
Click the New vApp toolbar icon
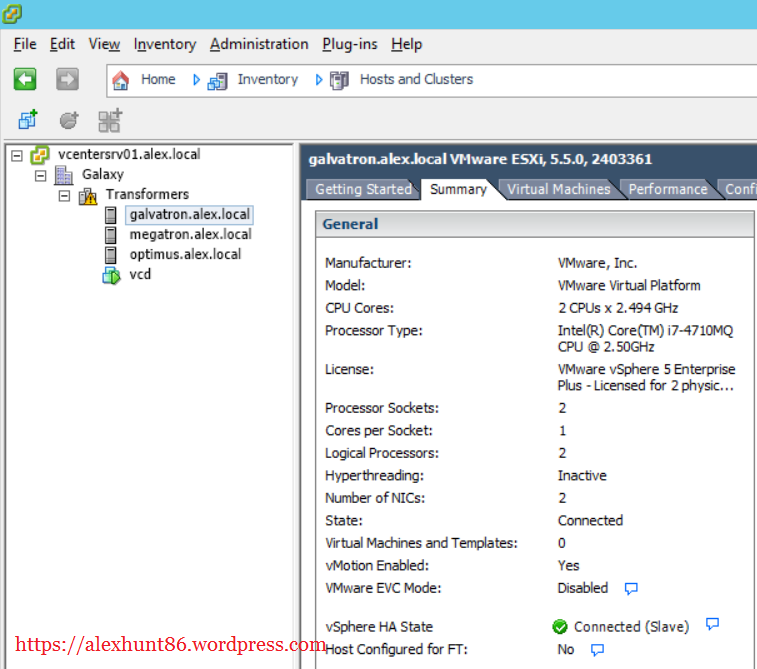(110, 121)
